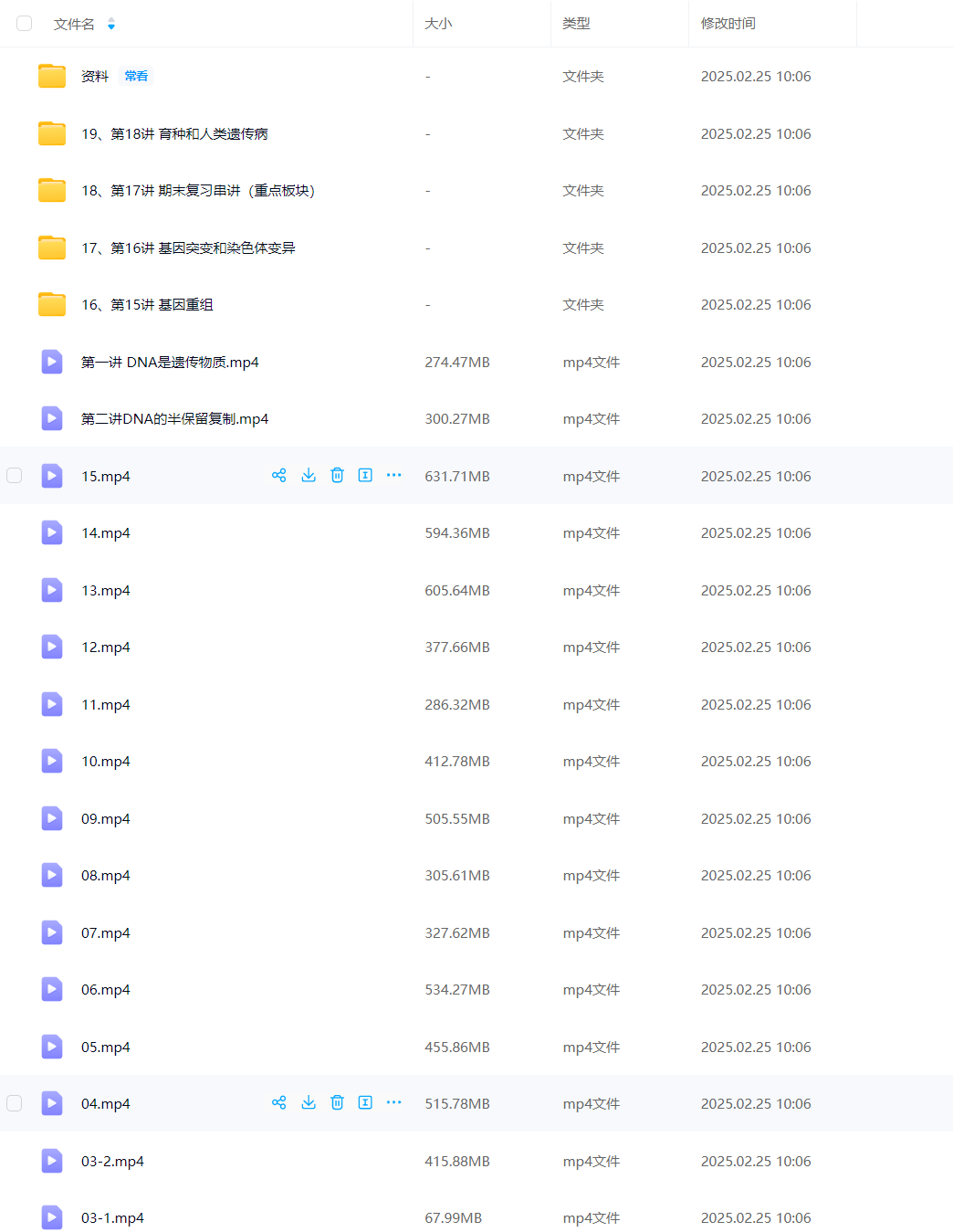
Task: Share the 04.mp4 file
Action: pos(279,1102)
